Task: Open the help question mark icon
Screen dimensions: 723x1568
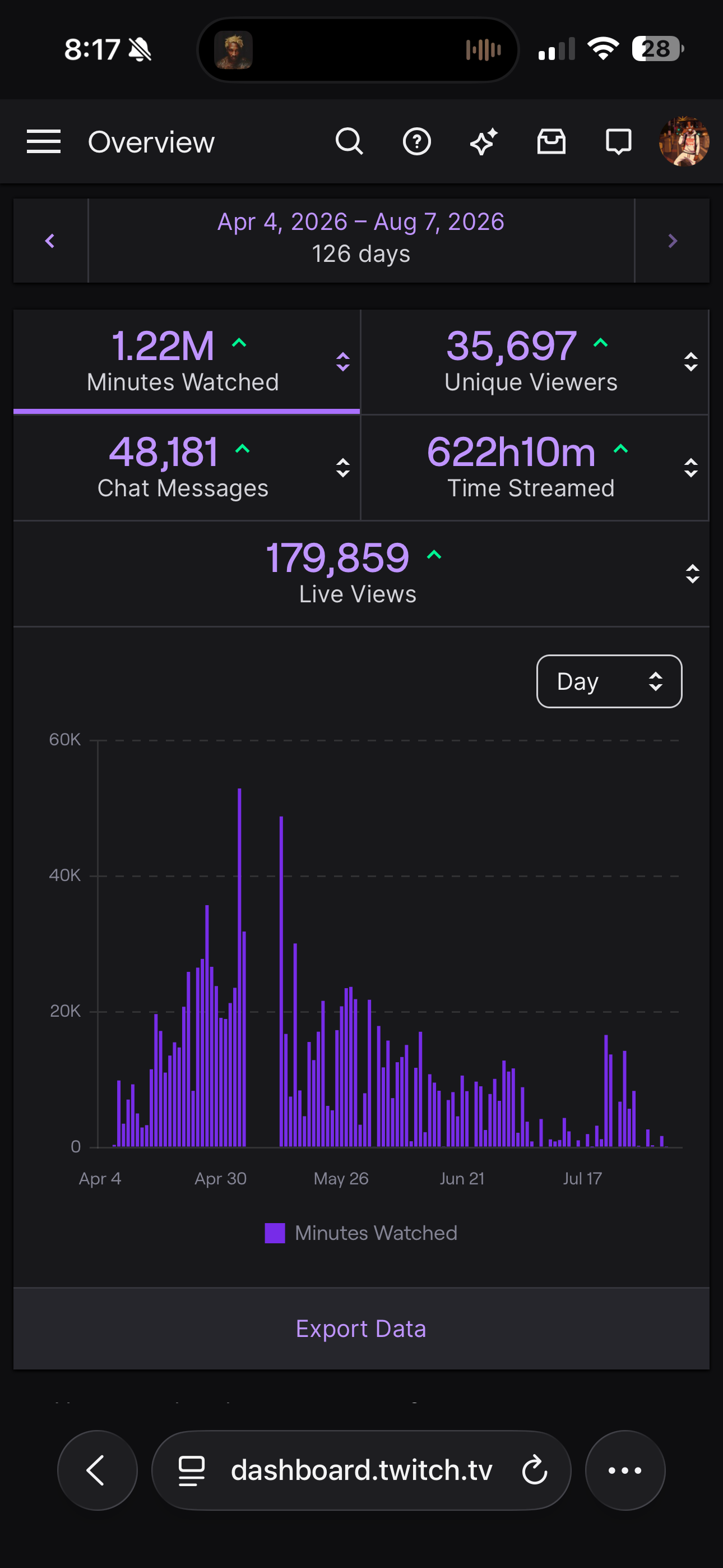Action: [x=417, y=142]
